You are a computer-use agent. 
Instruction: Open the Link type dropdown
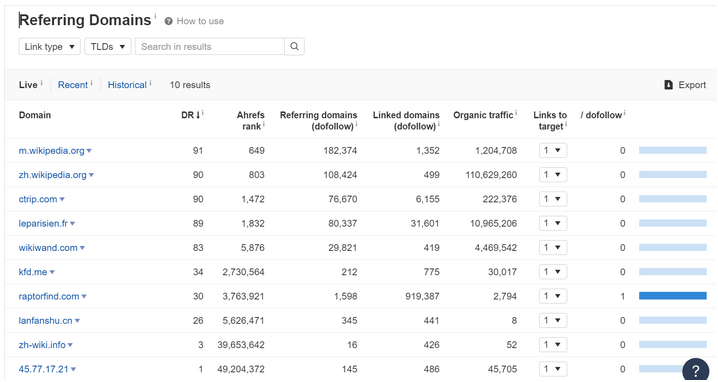point(49,46)
